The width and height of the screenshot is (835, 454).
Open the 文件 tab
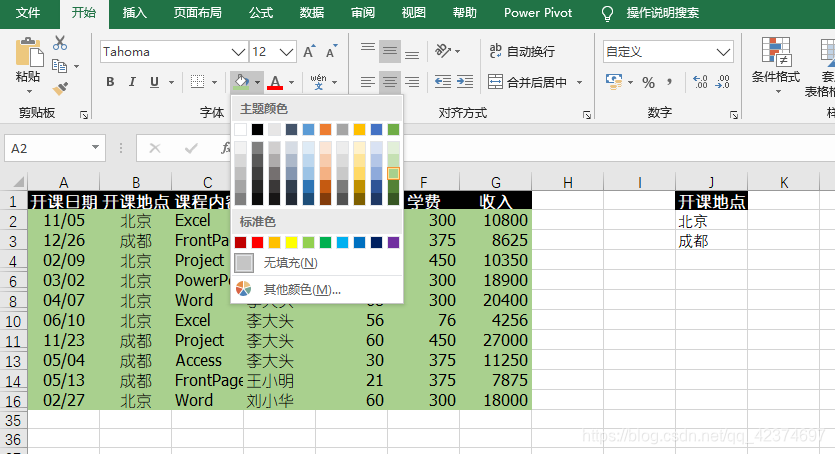28,13
